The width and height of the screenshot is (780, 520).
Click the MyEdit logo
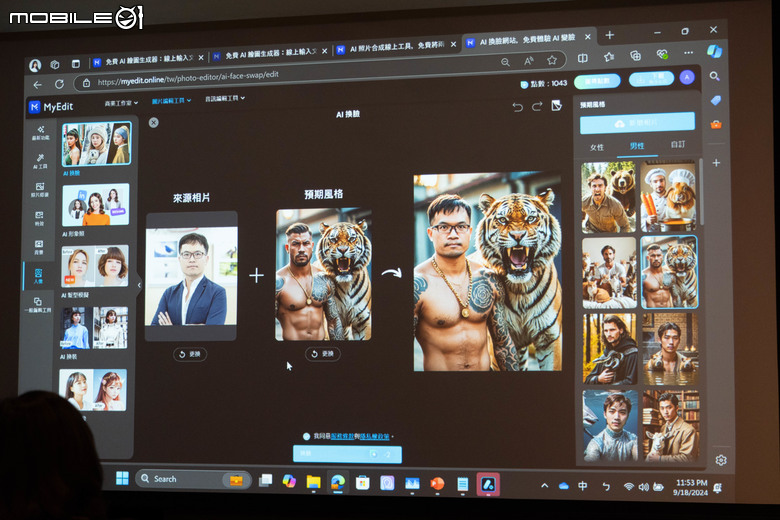click(x=51, y=107)
